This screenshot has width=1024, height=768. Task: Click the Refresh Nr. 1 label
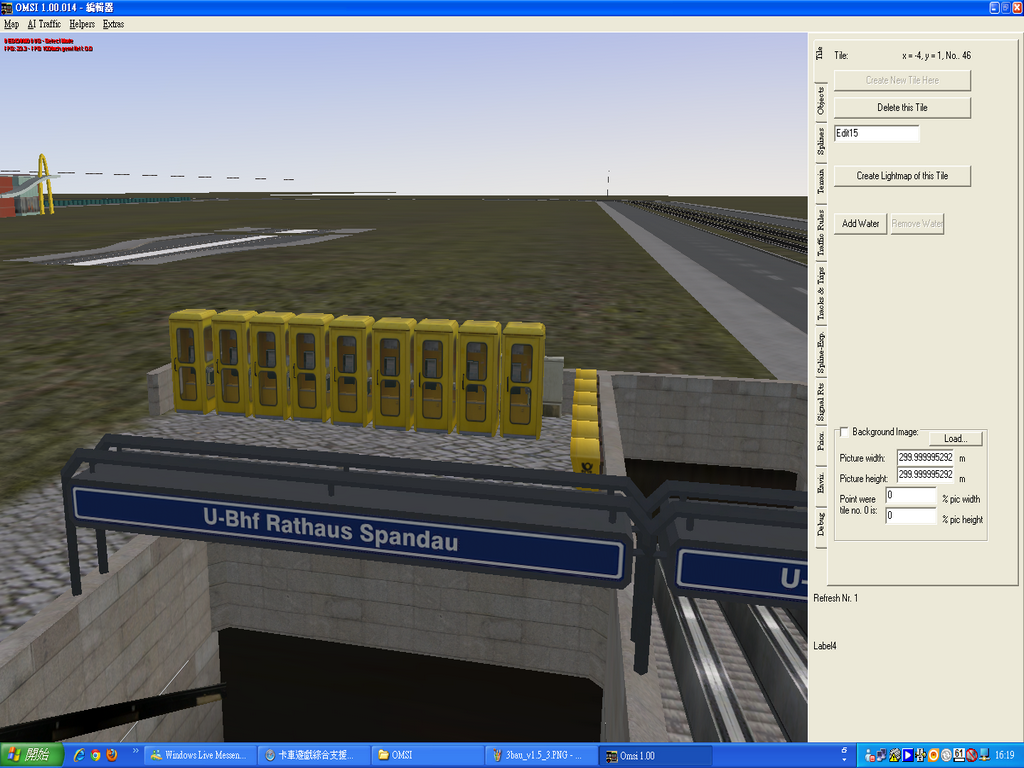point(835,598)
